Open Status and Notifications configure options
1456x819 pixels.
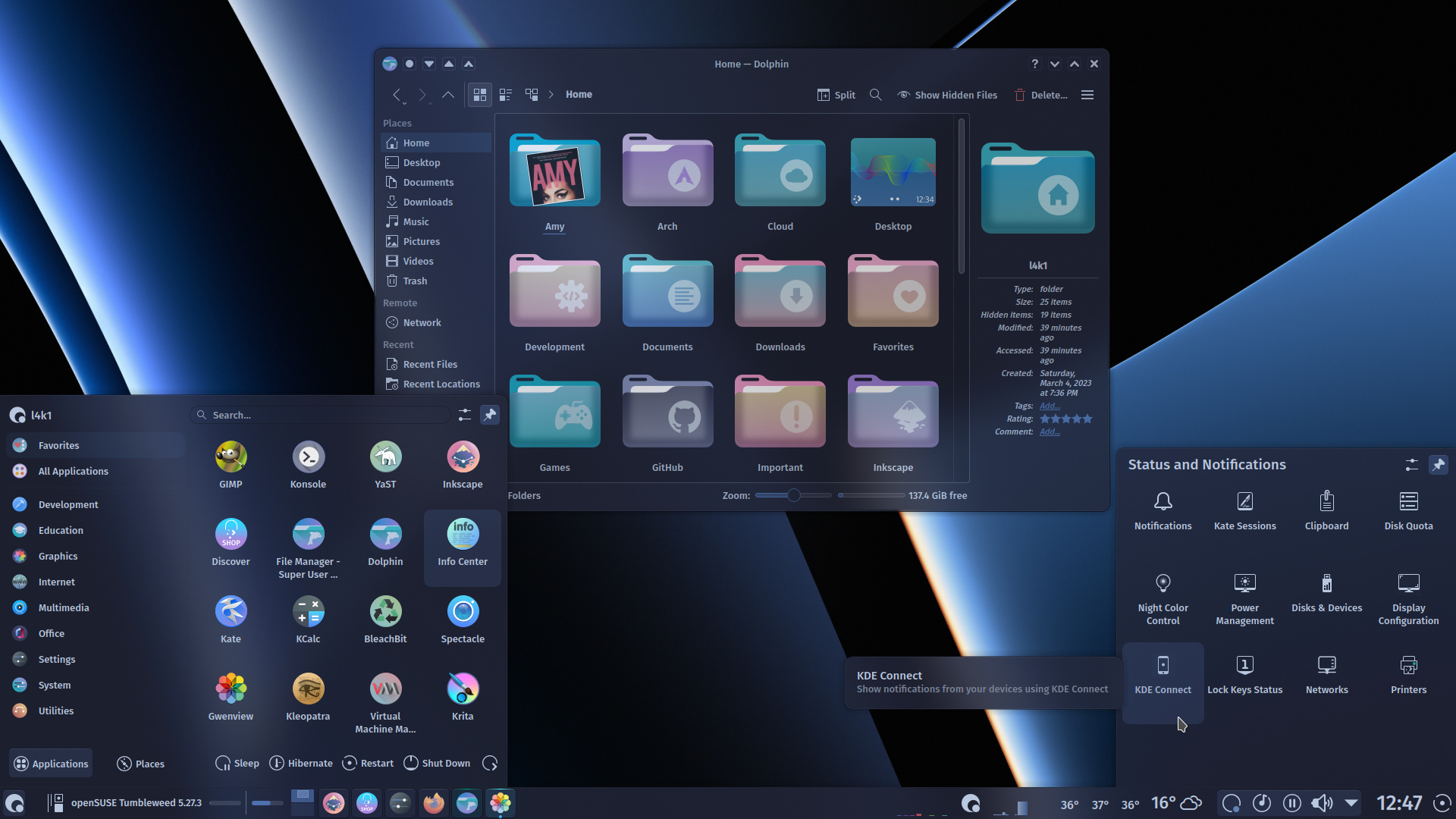[x=1411, y=464]
